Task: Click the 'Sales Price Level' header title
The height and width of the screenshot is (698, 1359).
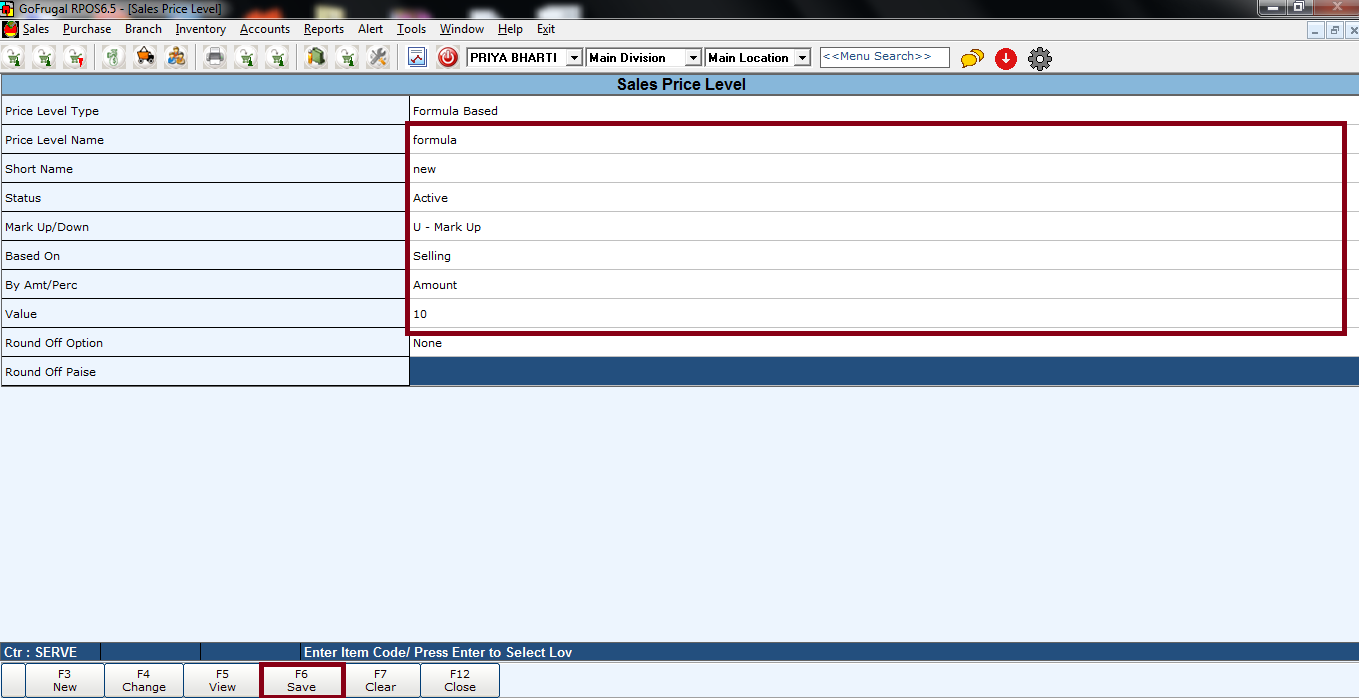Action: point(681,85)
